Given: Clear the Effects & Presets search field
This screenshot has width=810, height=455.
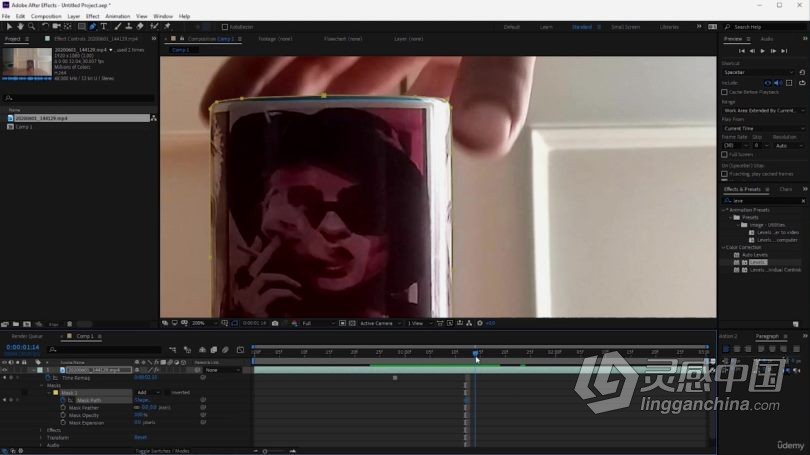Looking at the screenshot, I should point(803,201).
